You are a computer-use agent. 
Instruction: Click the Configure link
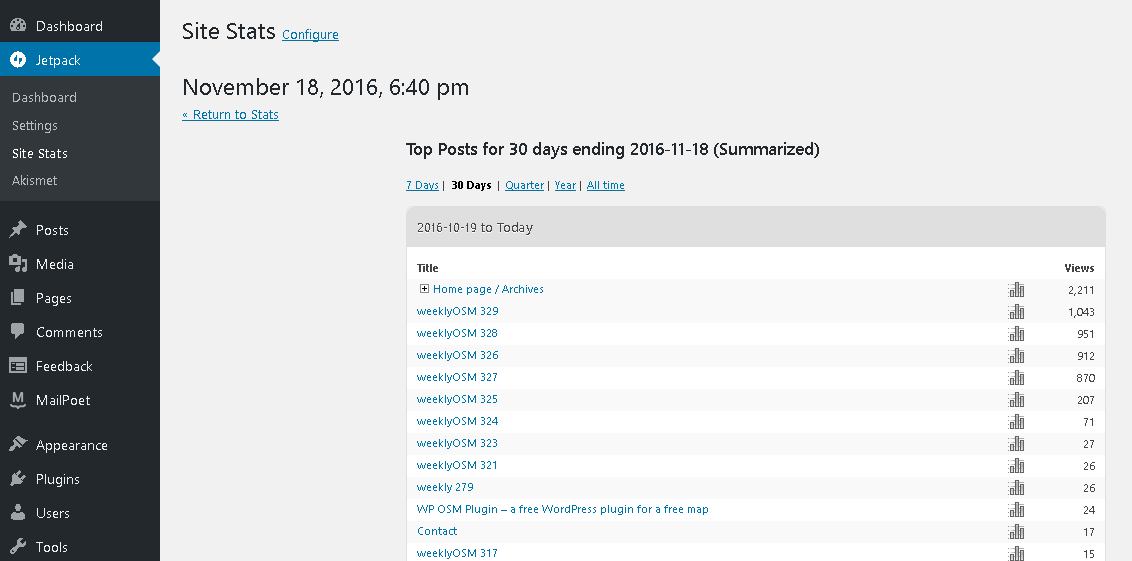pyautogui.click(x=310, y=35)
